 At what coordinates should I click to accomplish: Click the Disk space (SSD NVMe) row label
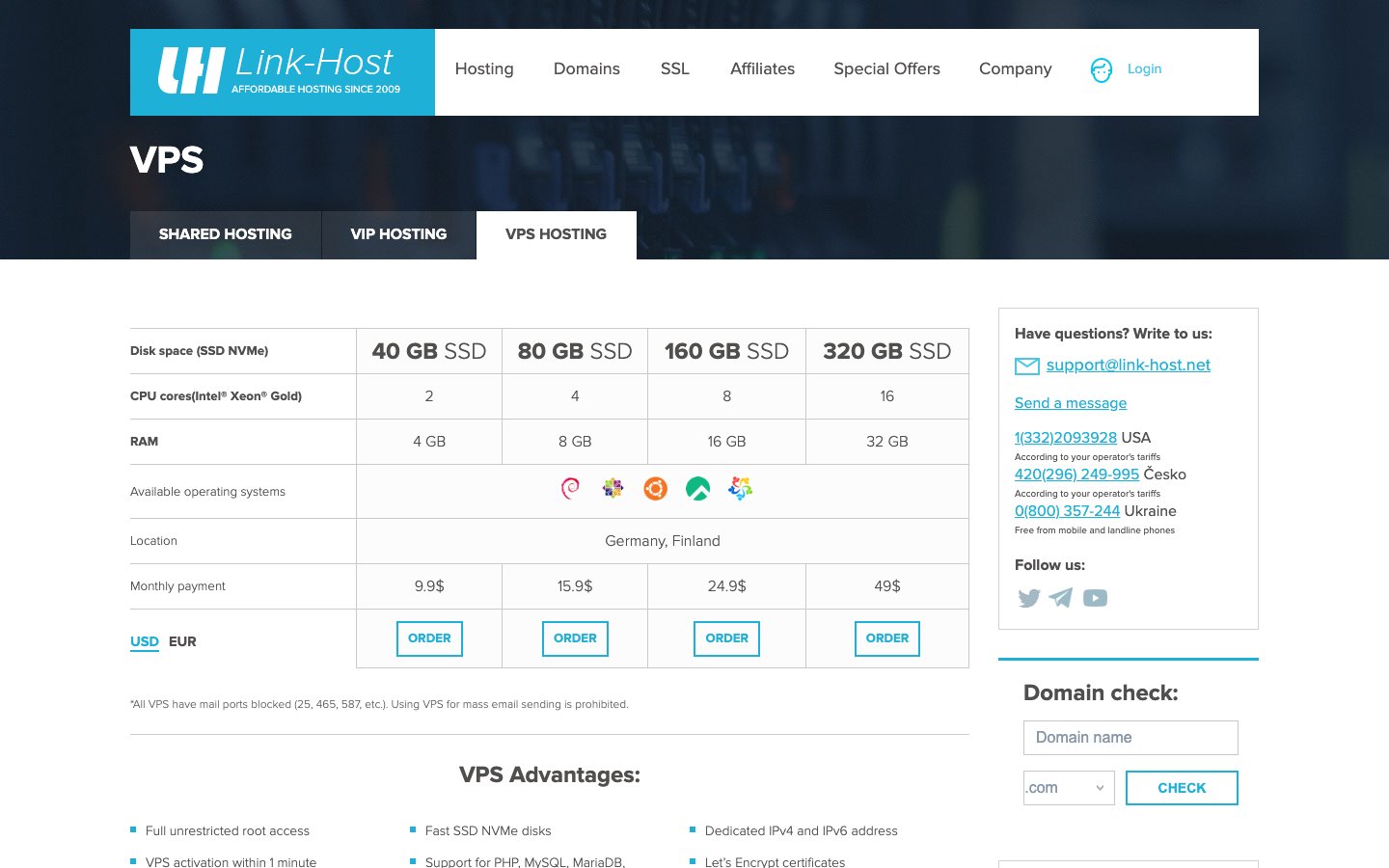[199, 351]
